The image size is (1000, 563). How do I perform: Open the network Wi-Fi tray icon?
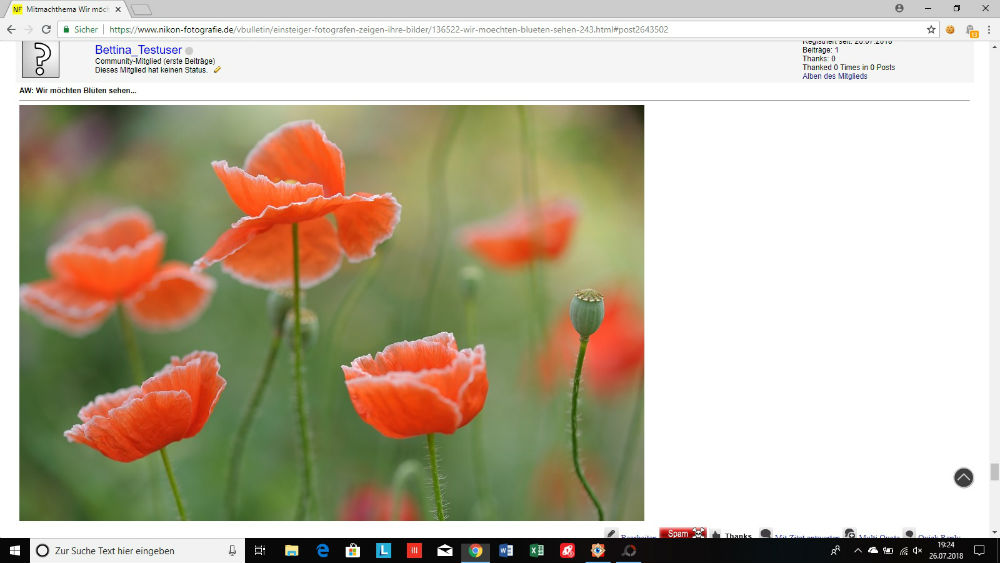pyautogui.click(x=903, y=550)
